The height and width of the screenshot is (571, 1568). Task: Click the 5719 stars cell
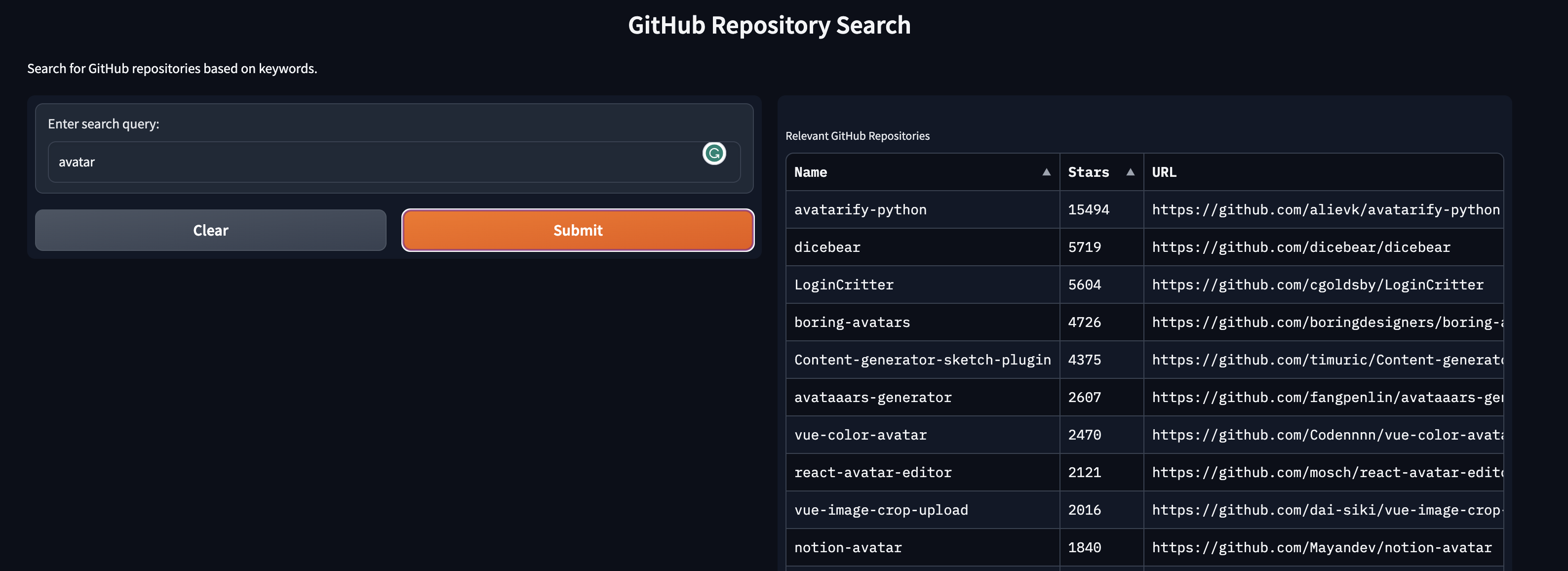1101,247
